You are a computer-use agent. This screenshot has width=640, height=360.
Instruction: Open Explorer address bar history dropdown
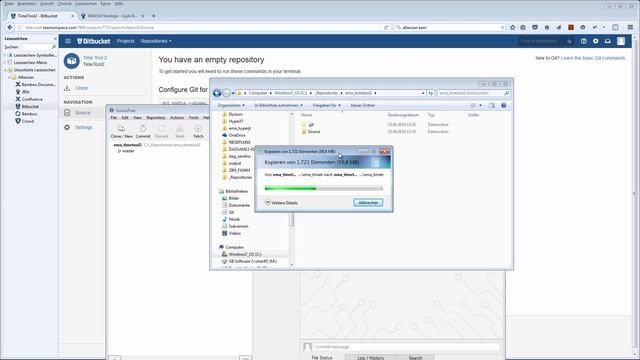(423, 93)
